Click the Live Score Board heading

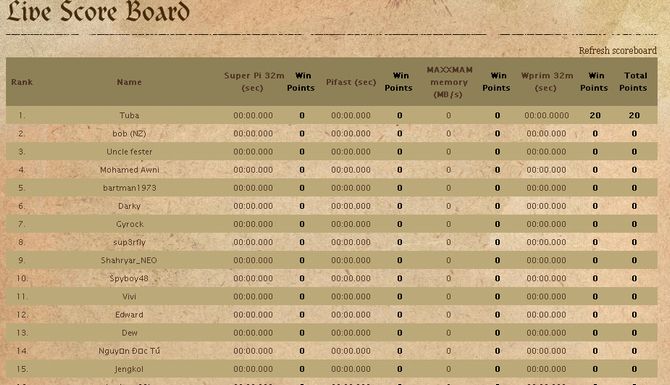click(98, 12)
